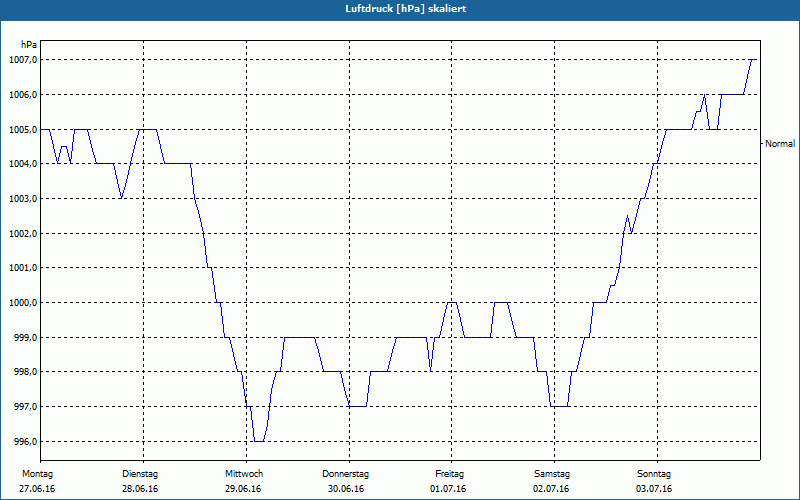Click the date 29.06.16
Viewport: 800px width, 500px height.
click(243, 489)
